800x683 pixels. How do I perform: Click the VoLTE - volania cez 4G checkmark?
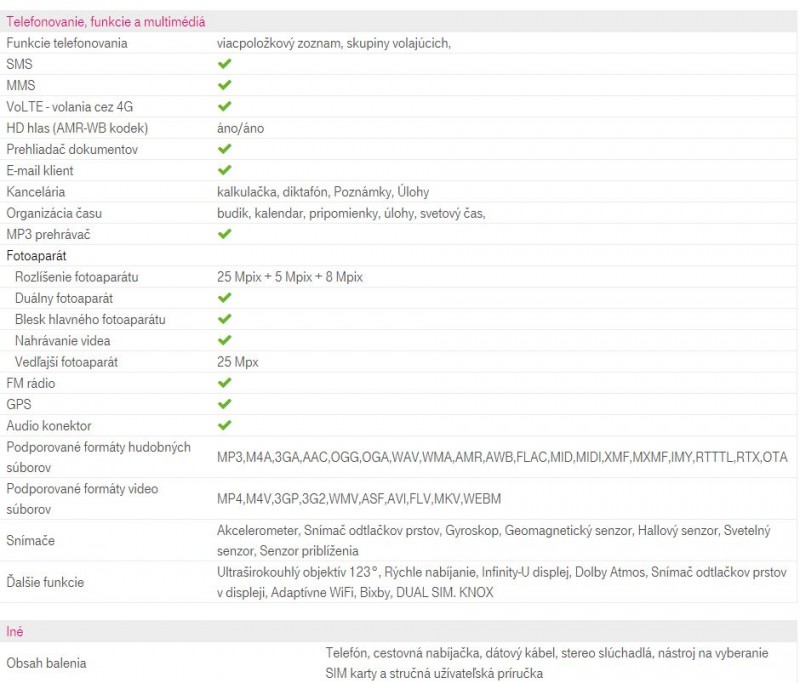coord(224,106)
